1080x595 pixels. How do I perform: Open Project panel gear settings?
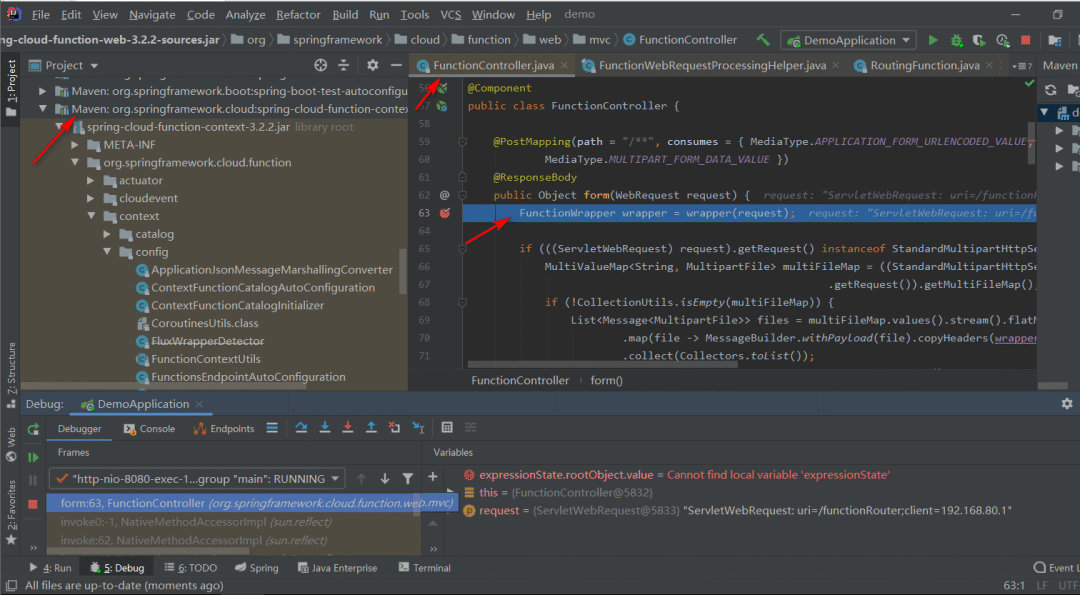(x=373, y=65)
